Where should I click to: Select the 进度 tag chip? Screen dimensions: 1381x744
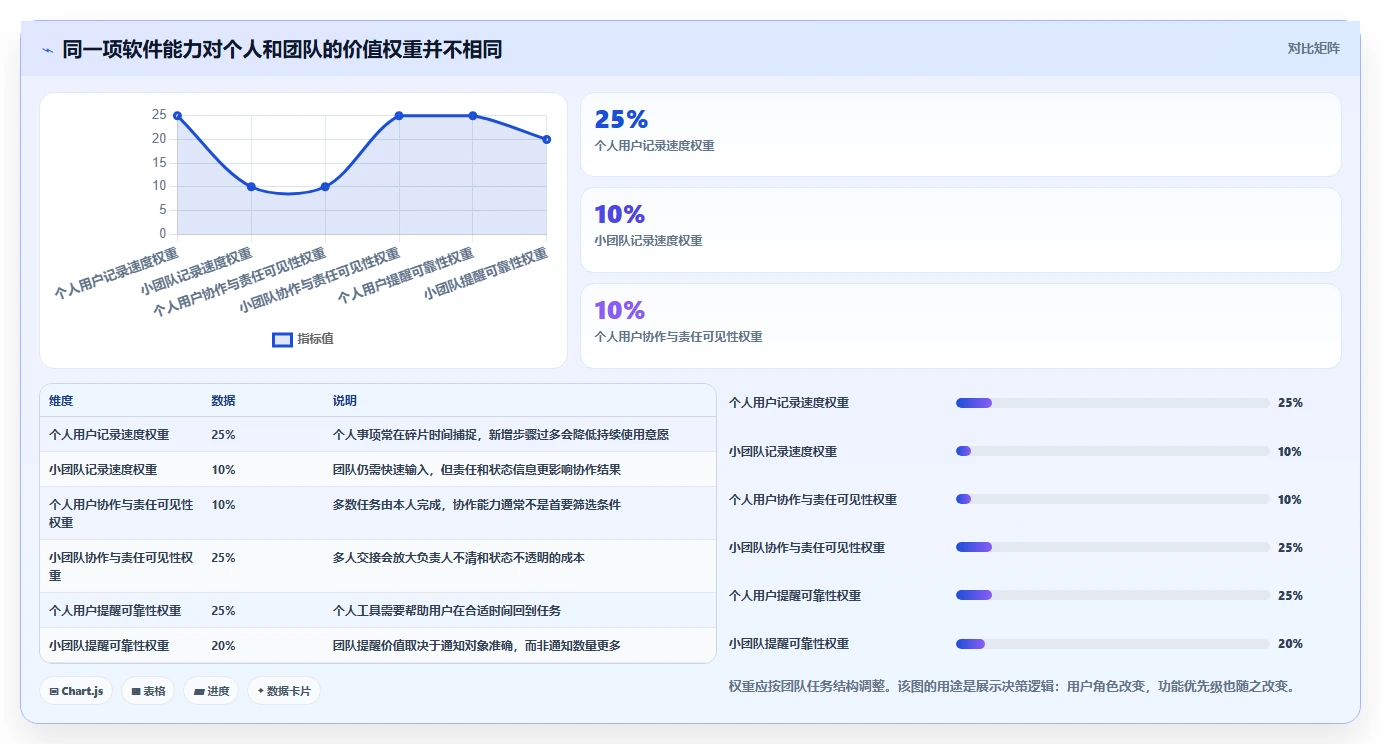click(211, 691)
